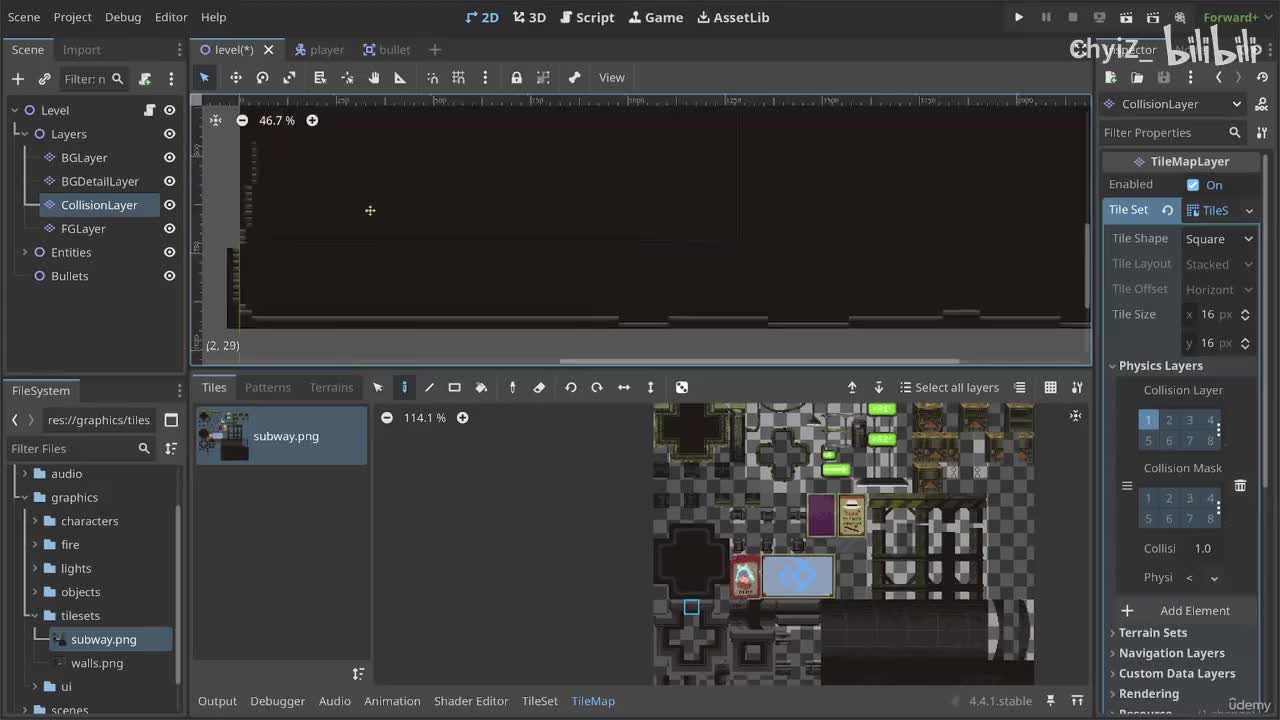This screenshot has height=720, width=1280.
Task: Select the TileMap paint pencil tool
Action: 404,388
